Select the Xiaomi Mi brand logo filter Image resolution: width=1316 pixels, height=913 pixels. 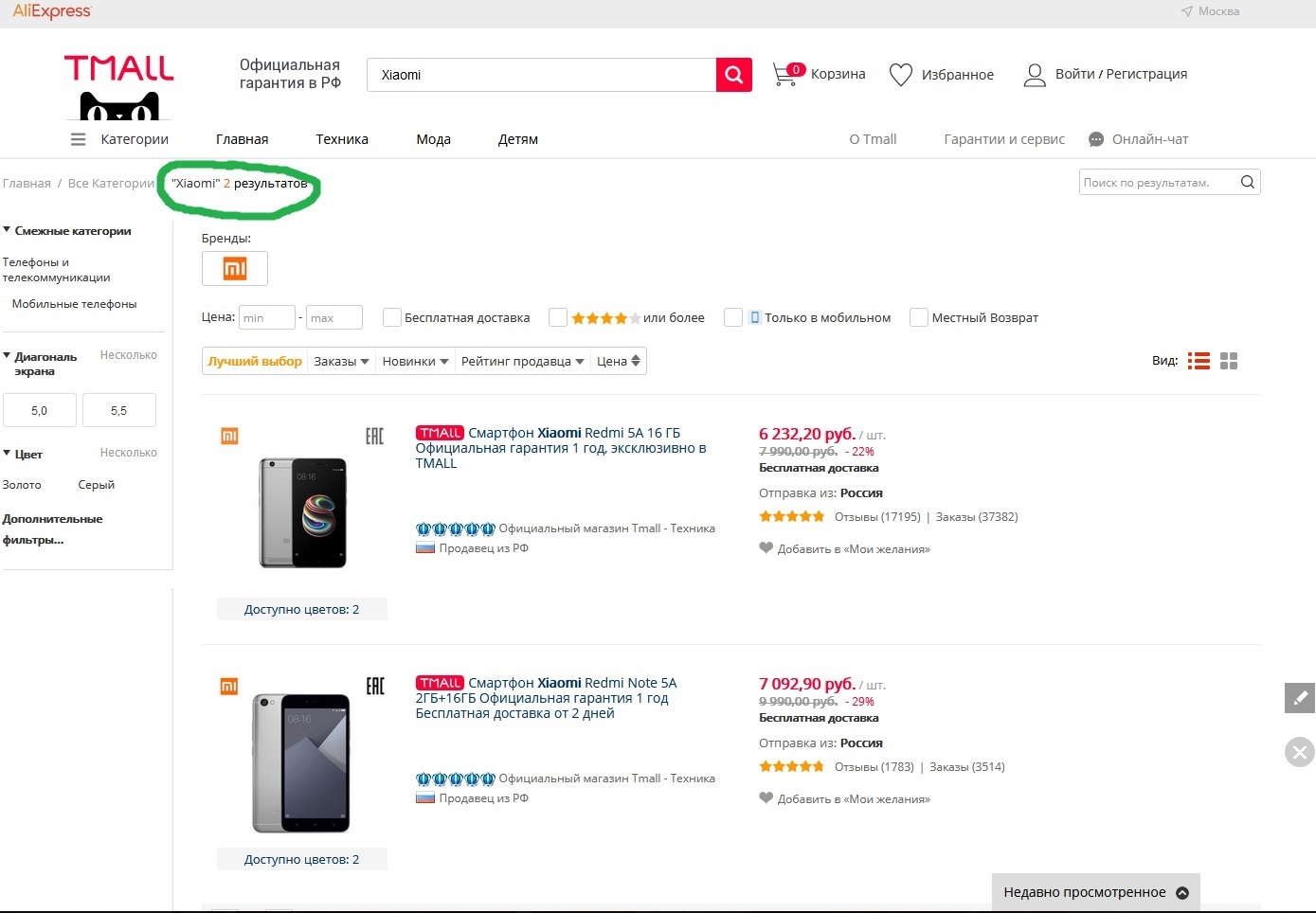coord(235,269)
